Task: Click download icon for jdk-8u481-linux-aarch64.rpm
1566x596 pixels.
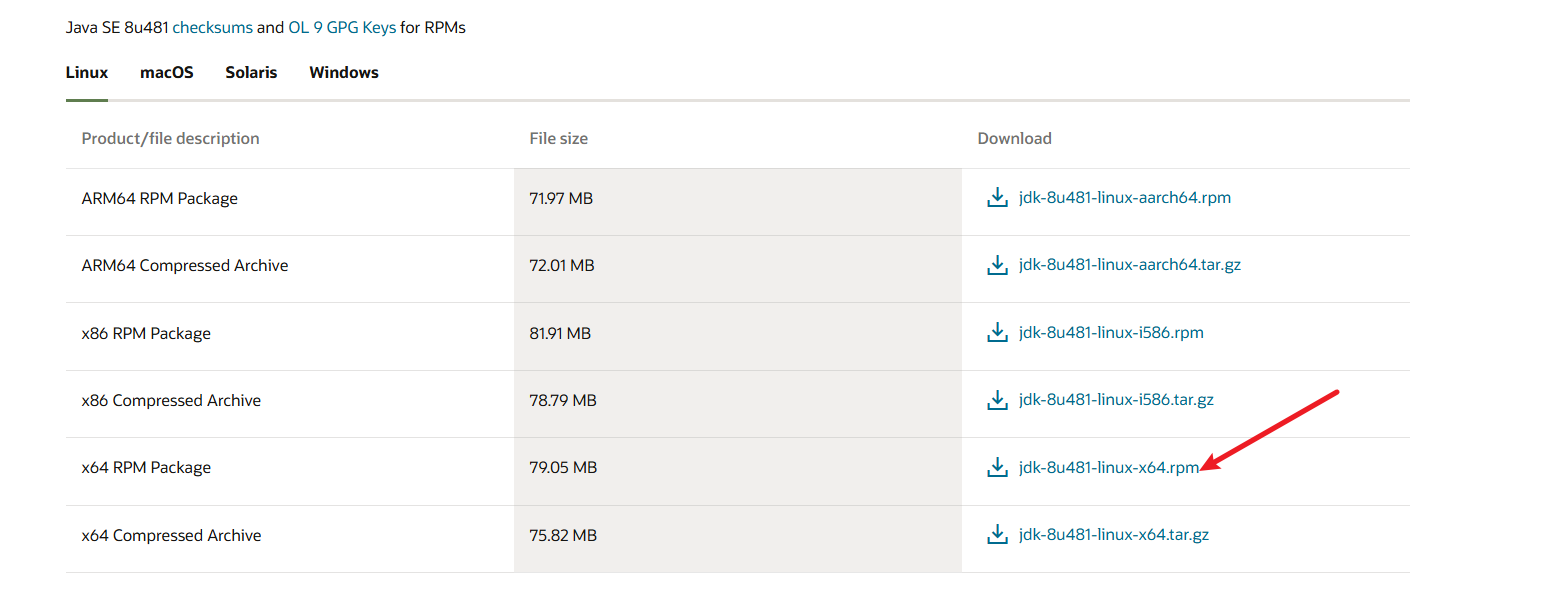Action: click(997, 198)
